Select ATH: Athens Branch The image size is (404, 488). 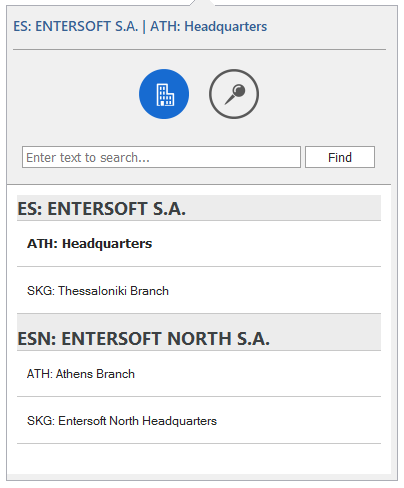click(x=199, y=374)
